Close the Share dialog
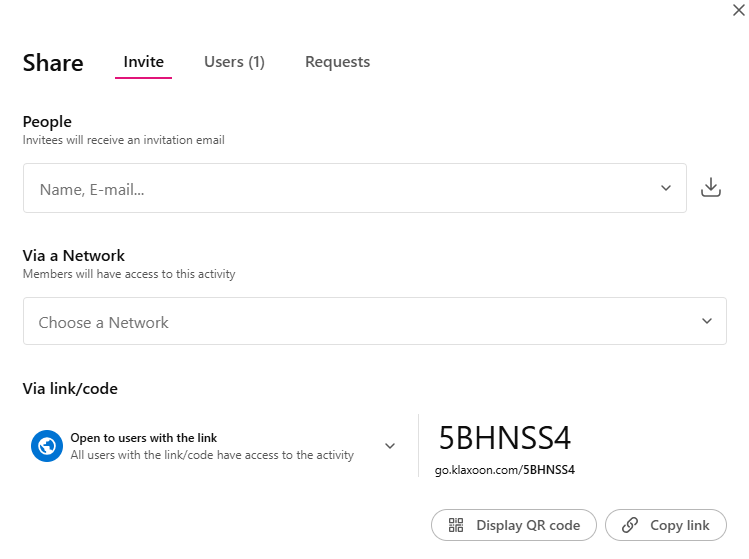The height and width of the screenshot is (559, 749). [738, 8]
